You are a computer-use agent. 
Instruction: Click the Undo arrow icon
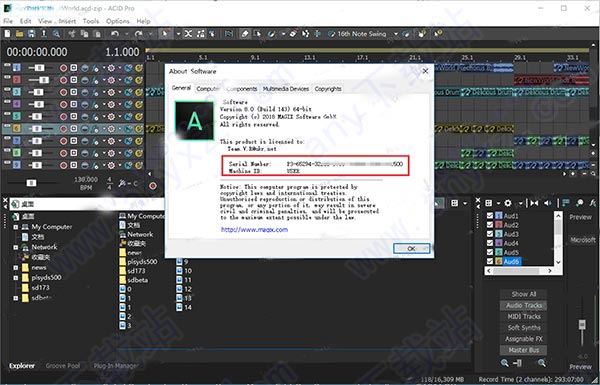pyautogui.click(x=115, y=34)
